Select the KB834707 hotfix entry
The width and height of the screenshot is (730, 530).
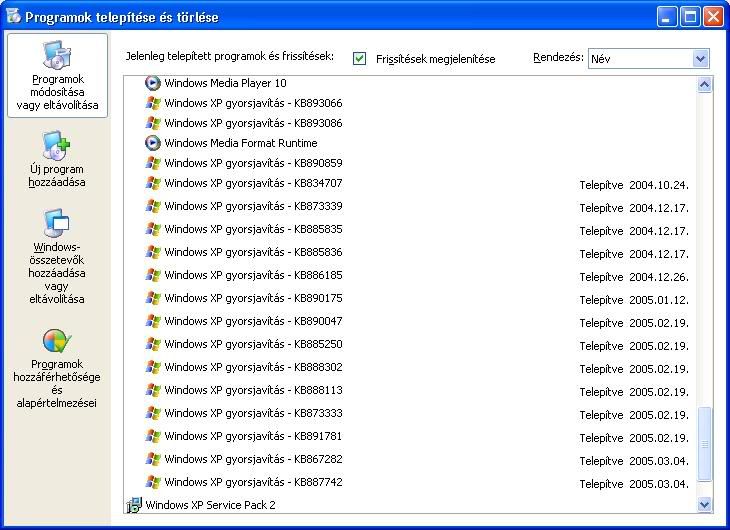[253, 183]
